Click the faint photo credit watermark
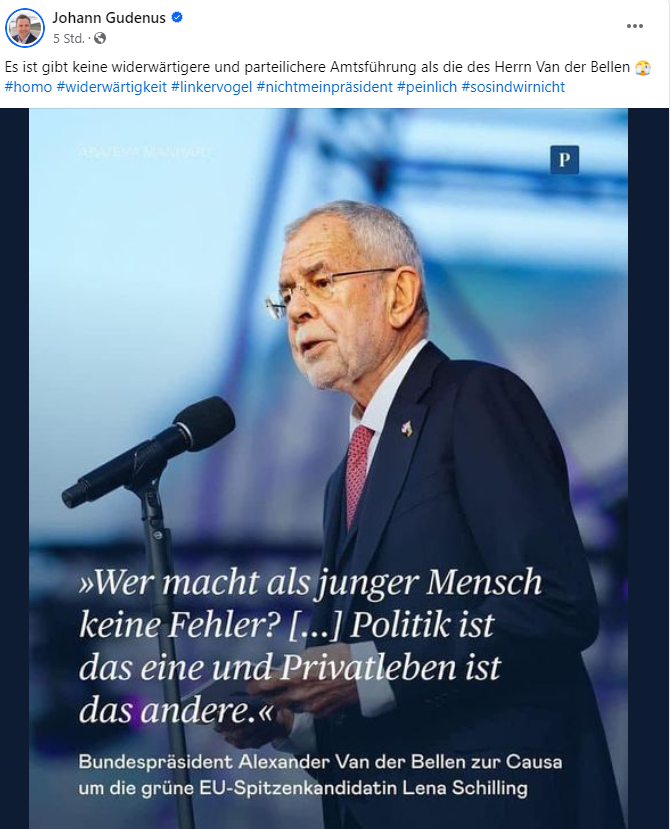Image resolution: width=670 pixels, height=829 pixels. point(144,152)
